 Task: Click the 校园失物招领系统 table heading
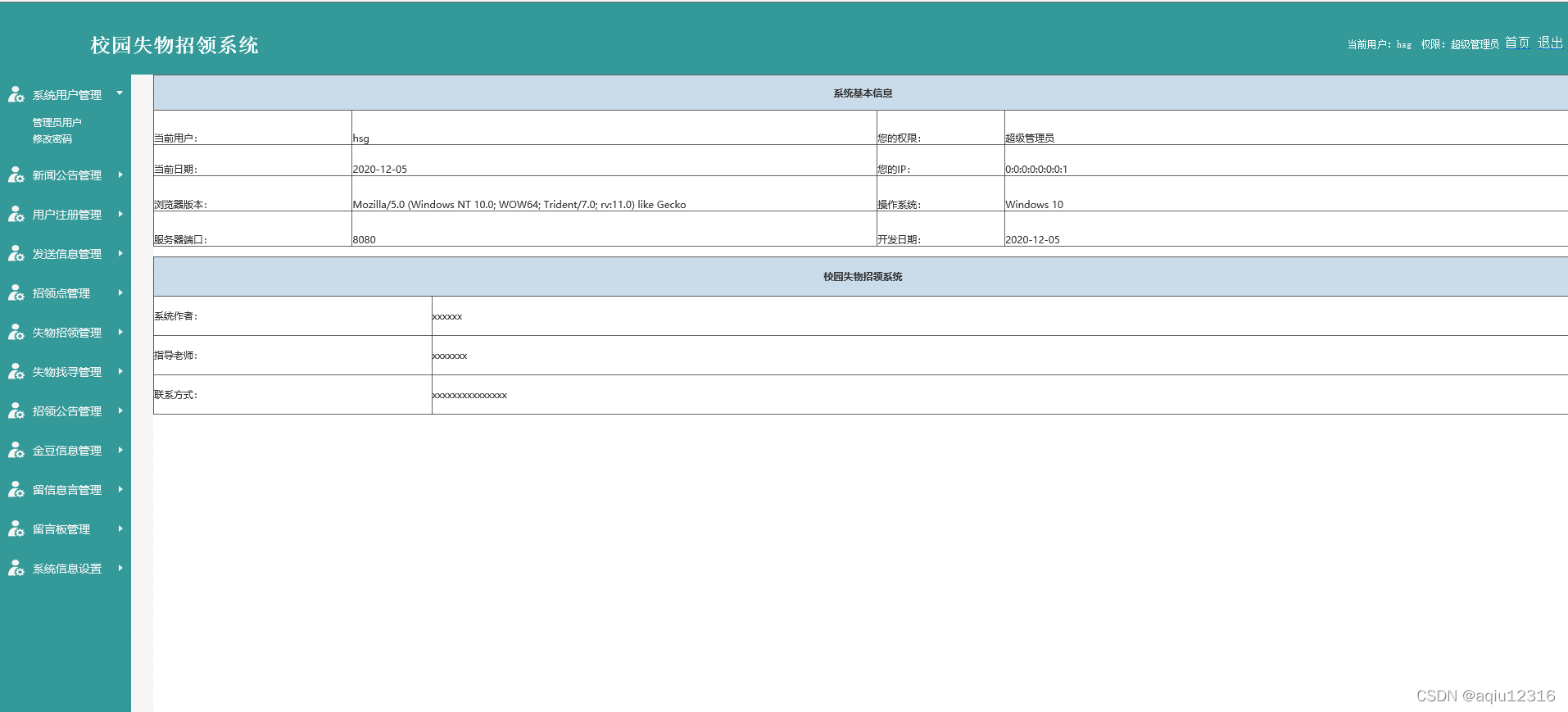pos(863,277)
